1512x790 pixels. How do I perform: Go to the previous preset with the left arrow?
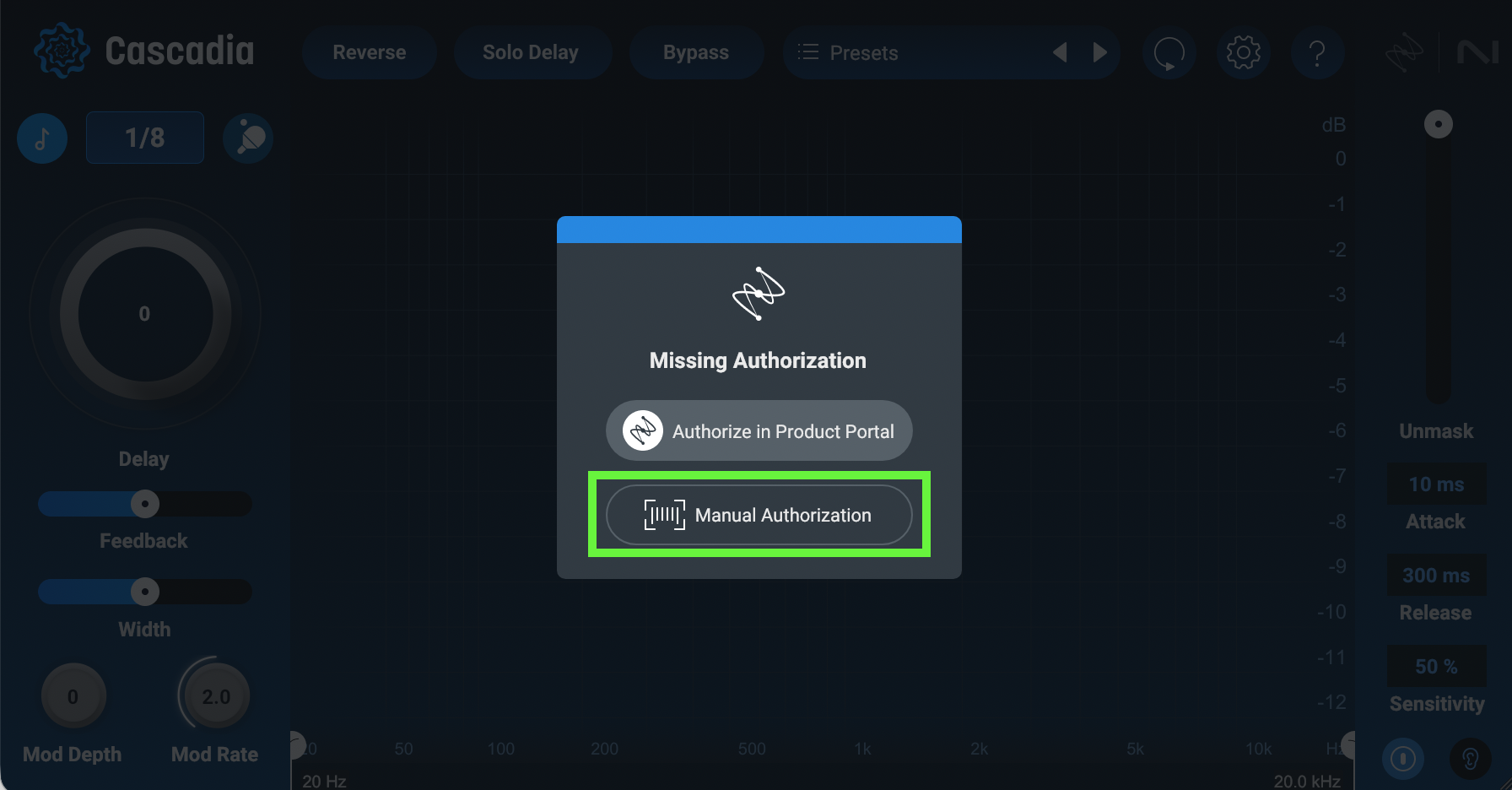[1060, 52]
